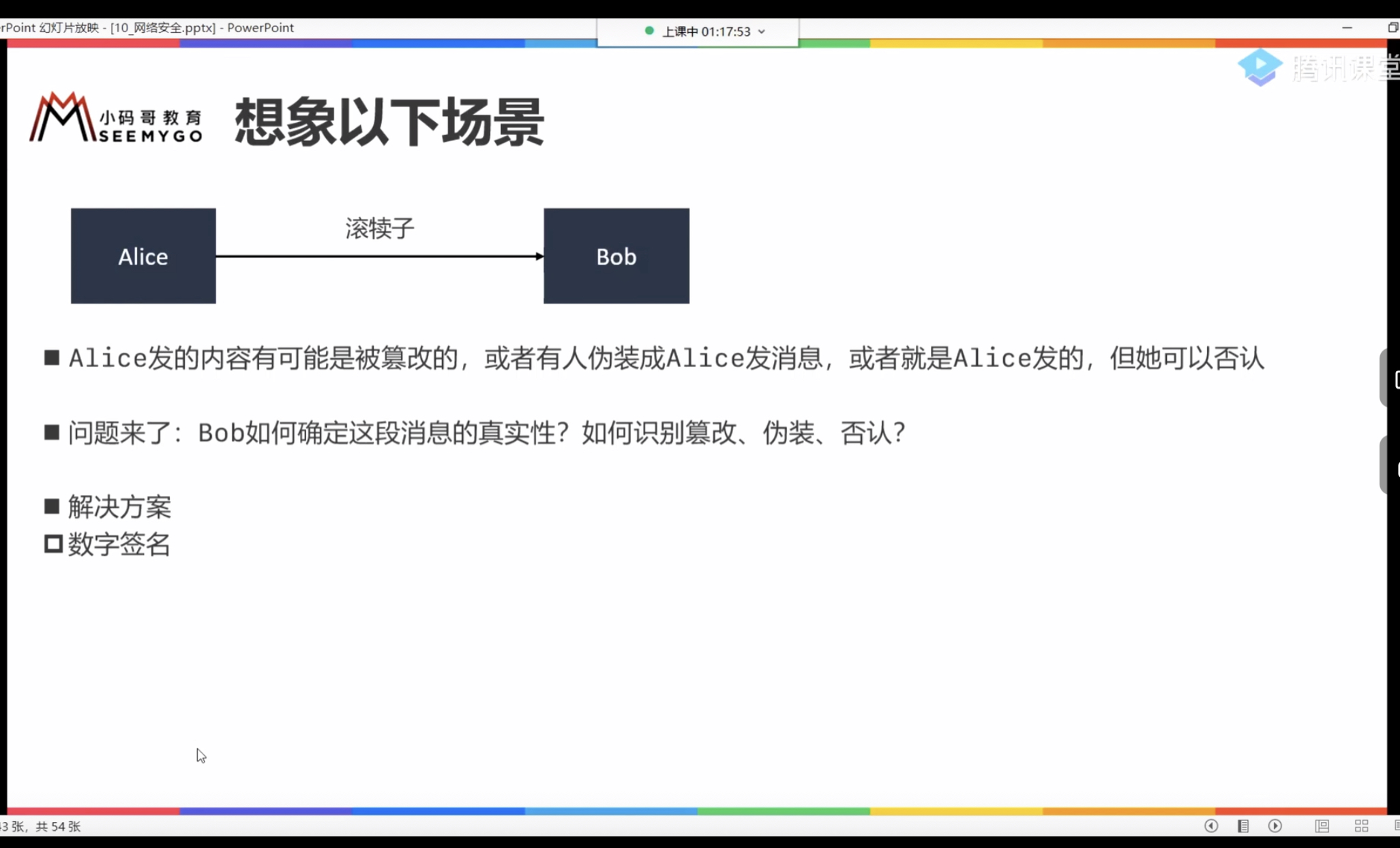
Task: Click the next slide arrow in slideshow toolbar
Action: pyautogui.click(x=1275, y=825)
